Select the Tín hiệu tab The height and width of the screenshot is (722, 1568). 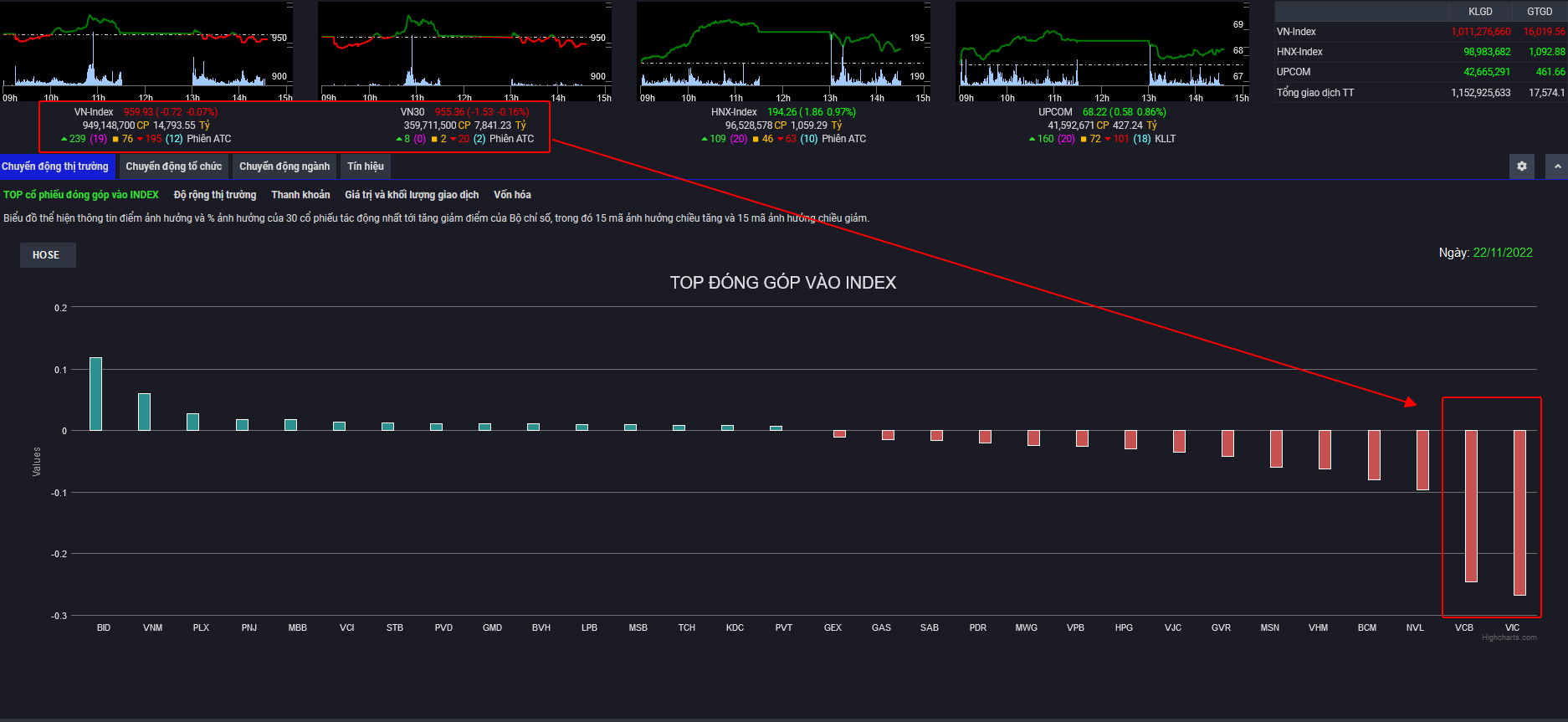pyautogui.click(x=366, y=166)
